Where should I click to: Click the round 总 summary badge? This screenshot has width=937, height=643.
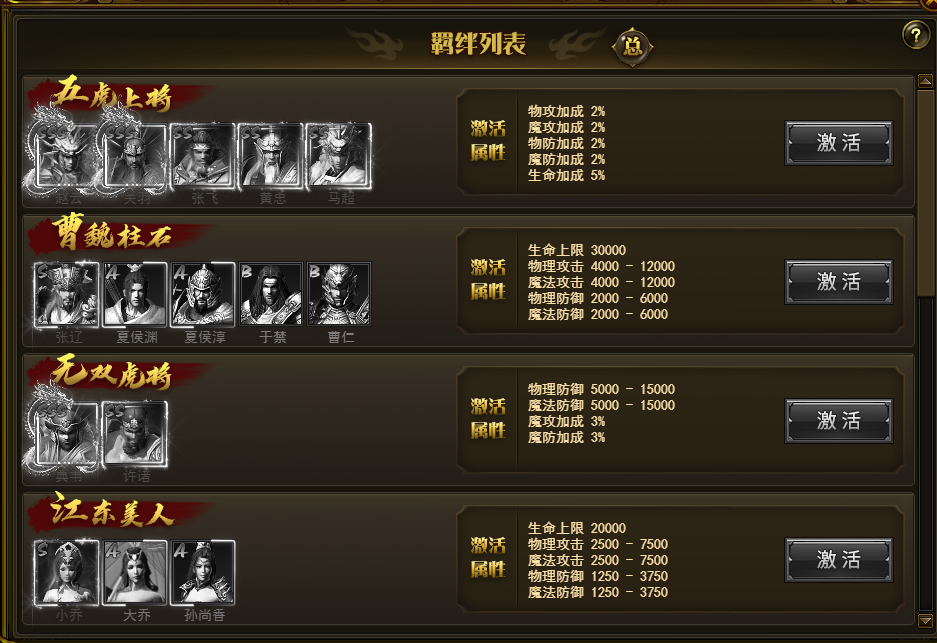[632, 46]
